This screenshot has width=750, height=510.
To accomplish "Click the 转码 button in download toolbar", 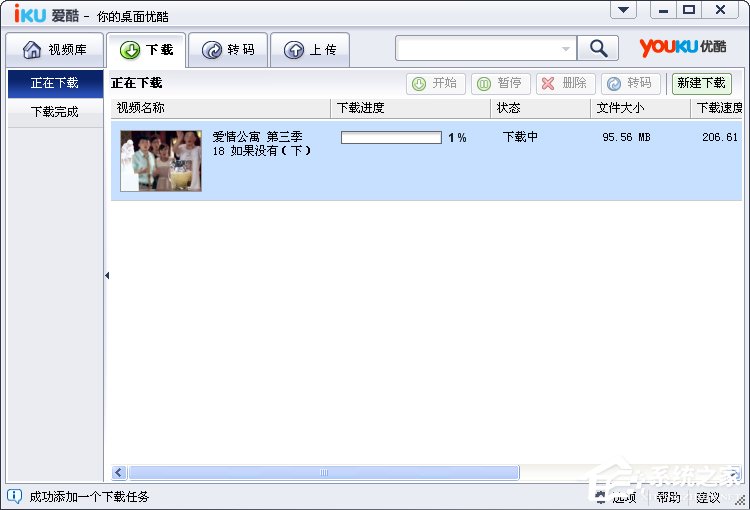I will (630, 84).
